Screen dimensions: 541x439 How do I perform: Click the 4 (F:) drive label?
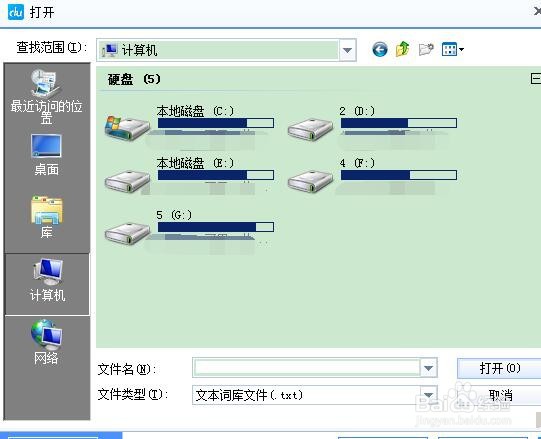click(x=356, y=163)
